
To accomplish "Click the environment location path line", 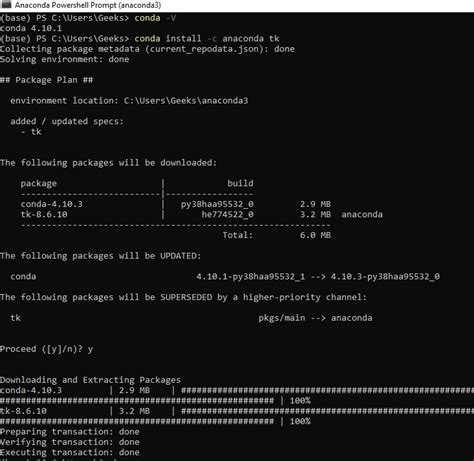I will 129,101.
